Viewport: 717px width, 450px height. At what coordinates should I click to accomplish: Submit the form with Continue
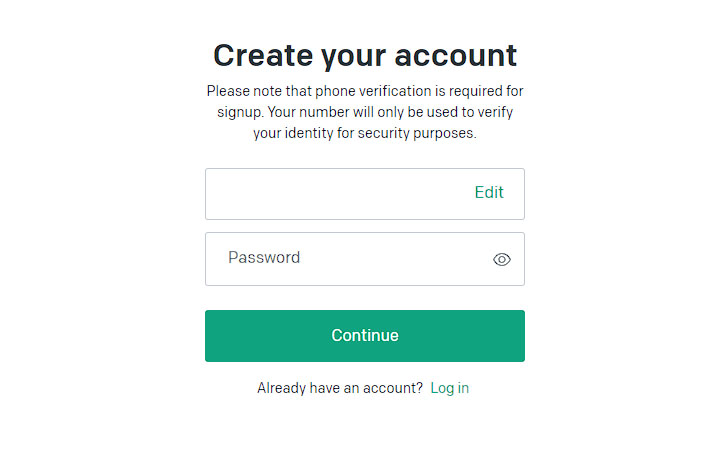364,336
